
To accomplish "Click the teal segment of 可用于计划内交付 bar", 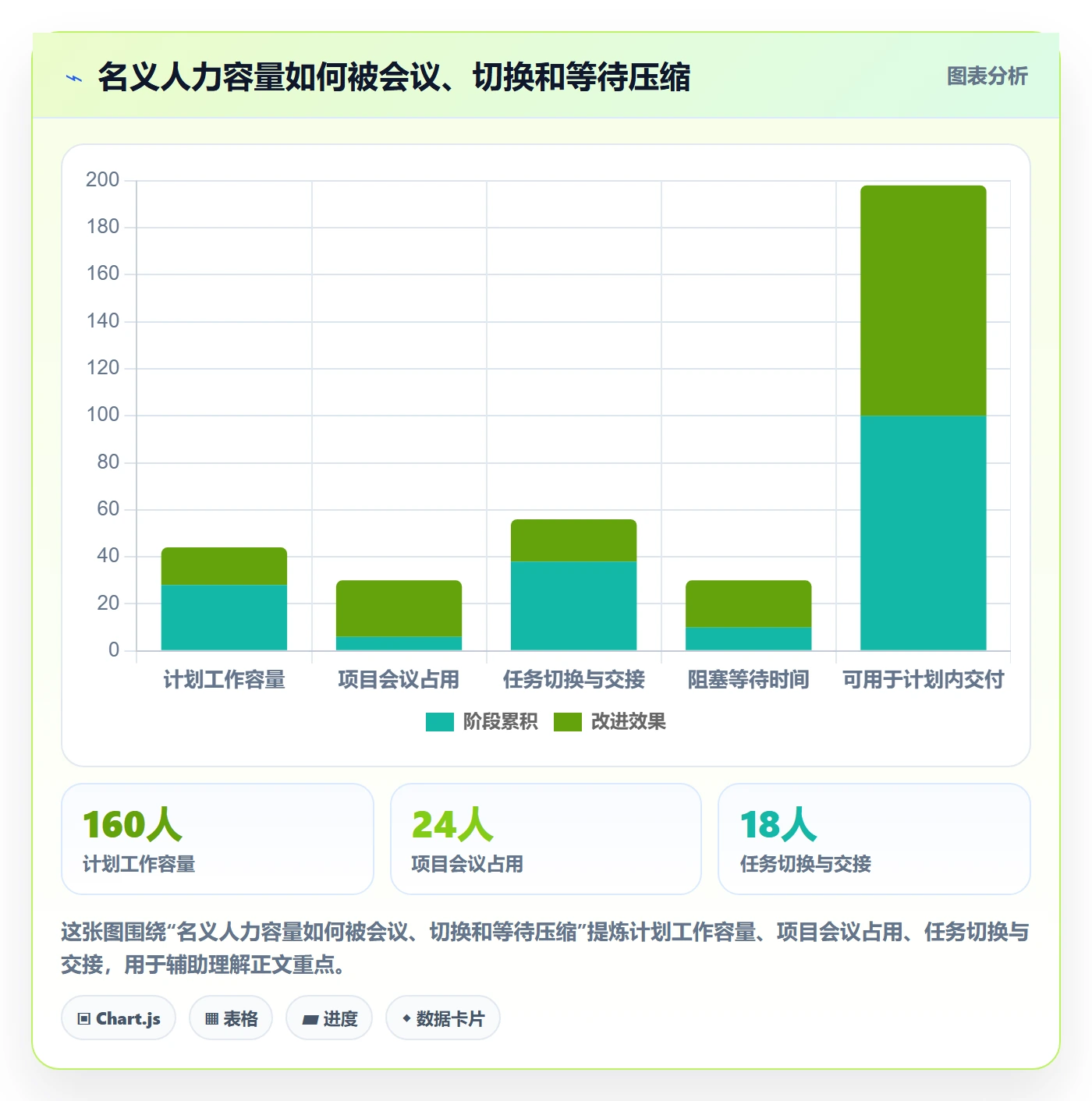I will tap(923, 533).
